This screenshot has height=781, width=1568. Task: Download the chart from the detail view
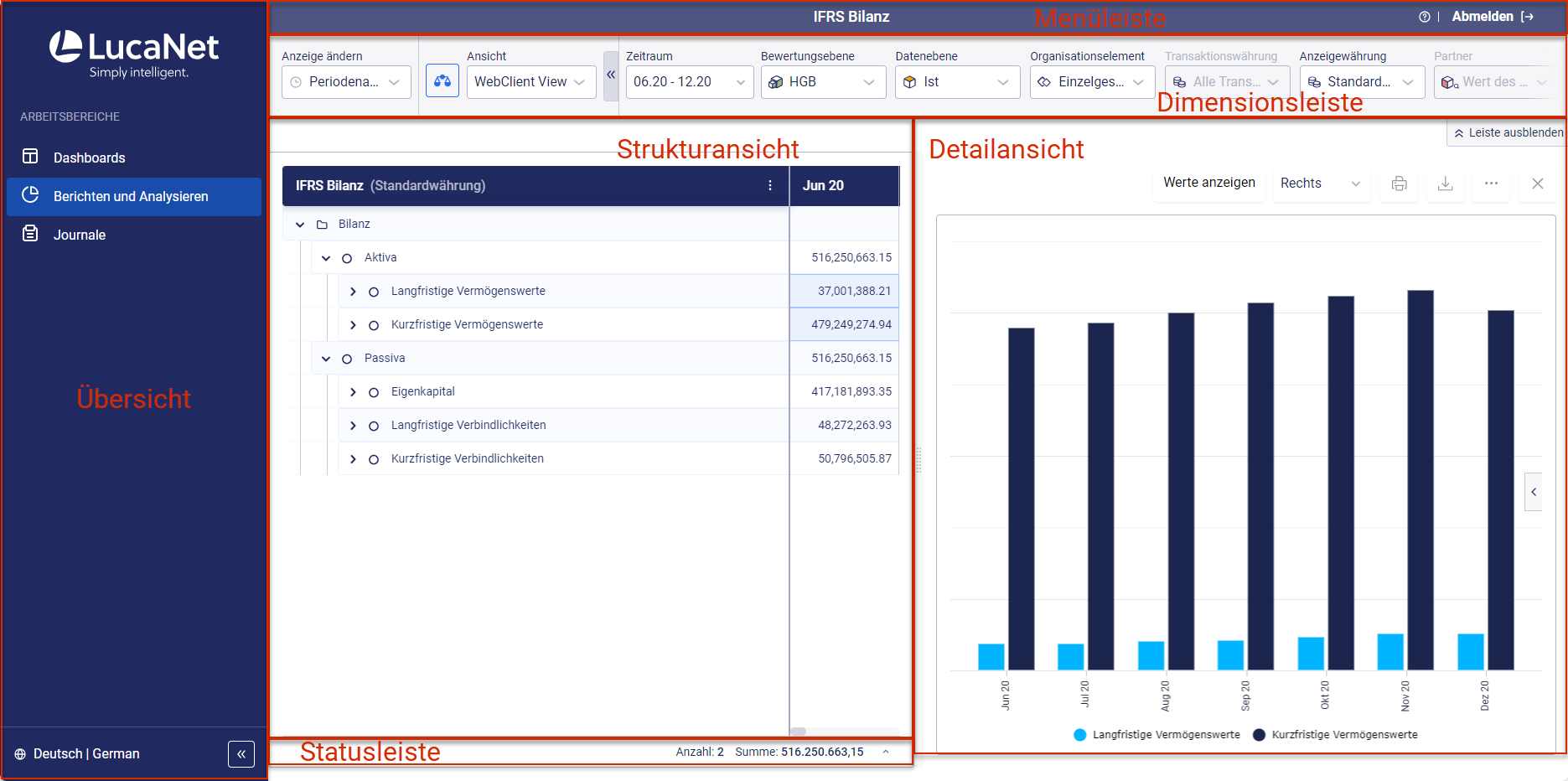(1445, 184)
